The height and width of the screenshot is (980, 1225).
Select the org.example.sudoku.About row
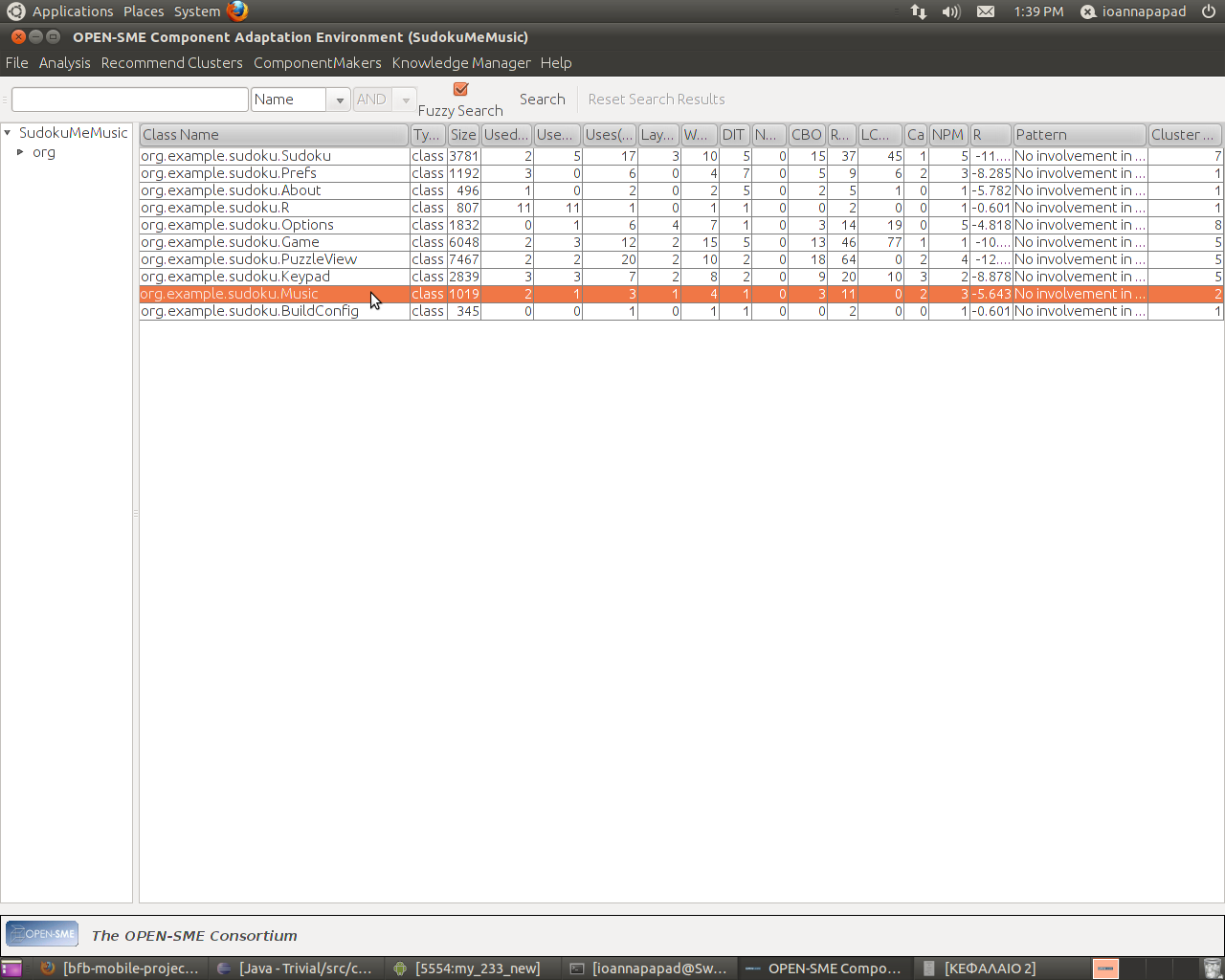pyautogui.click(x=681, y=190)
